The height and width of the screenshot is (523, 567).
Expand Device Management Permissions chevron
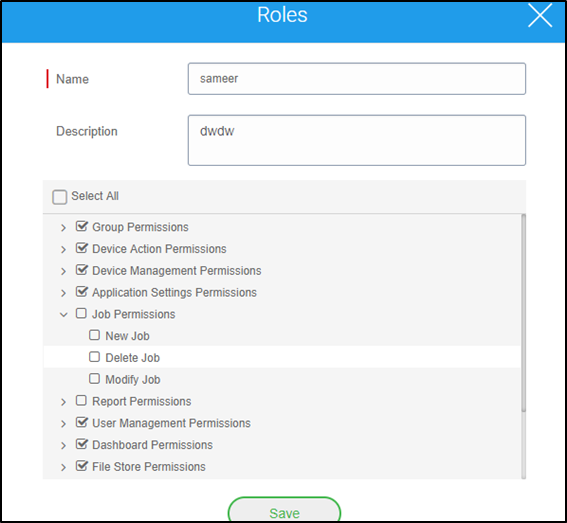pos(63,271)
